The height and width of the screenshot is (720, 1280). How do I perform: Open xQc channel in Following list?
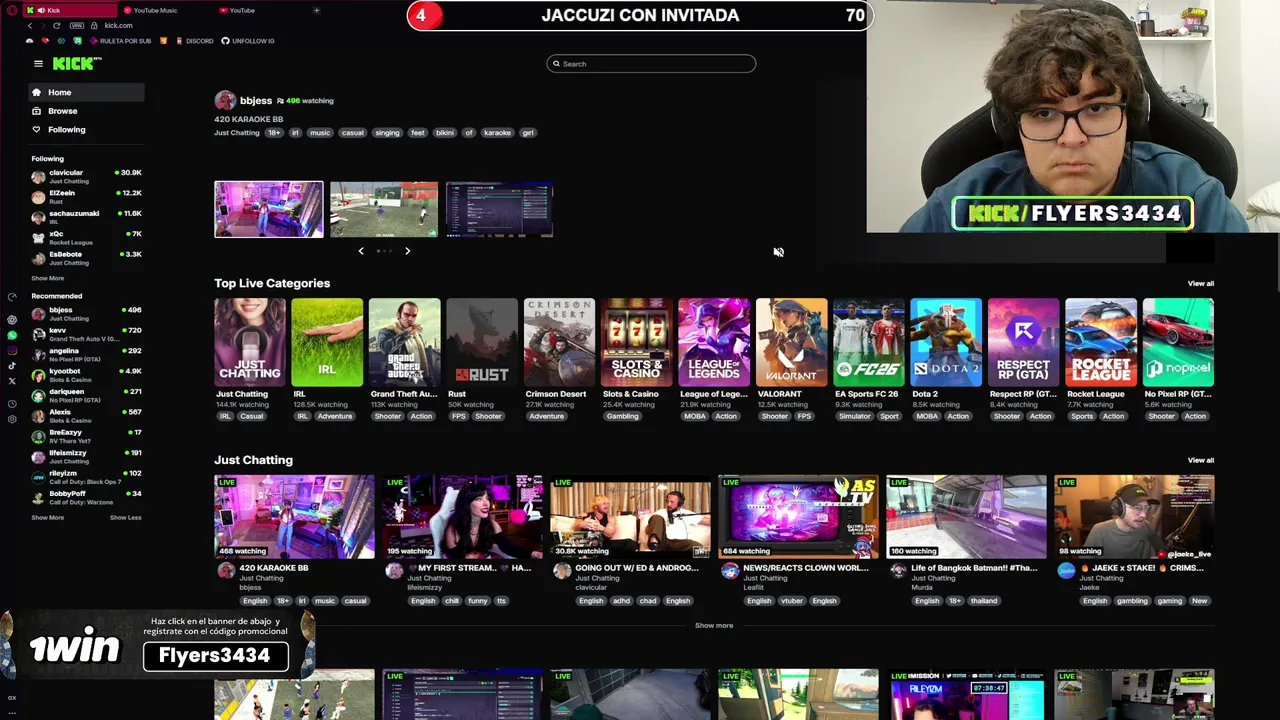[86, 238]
